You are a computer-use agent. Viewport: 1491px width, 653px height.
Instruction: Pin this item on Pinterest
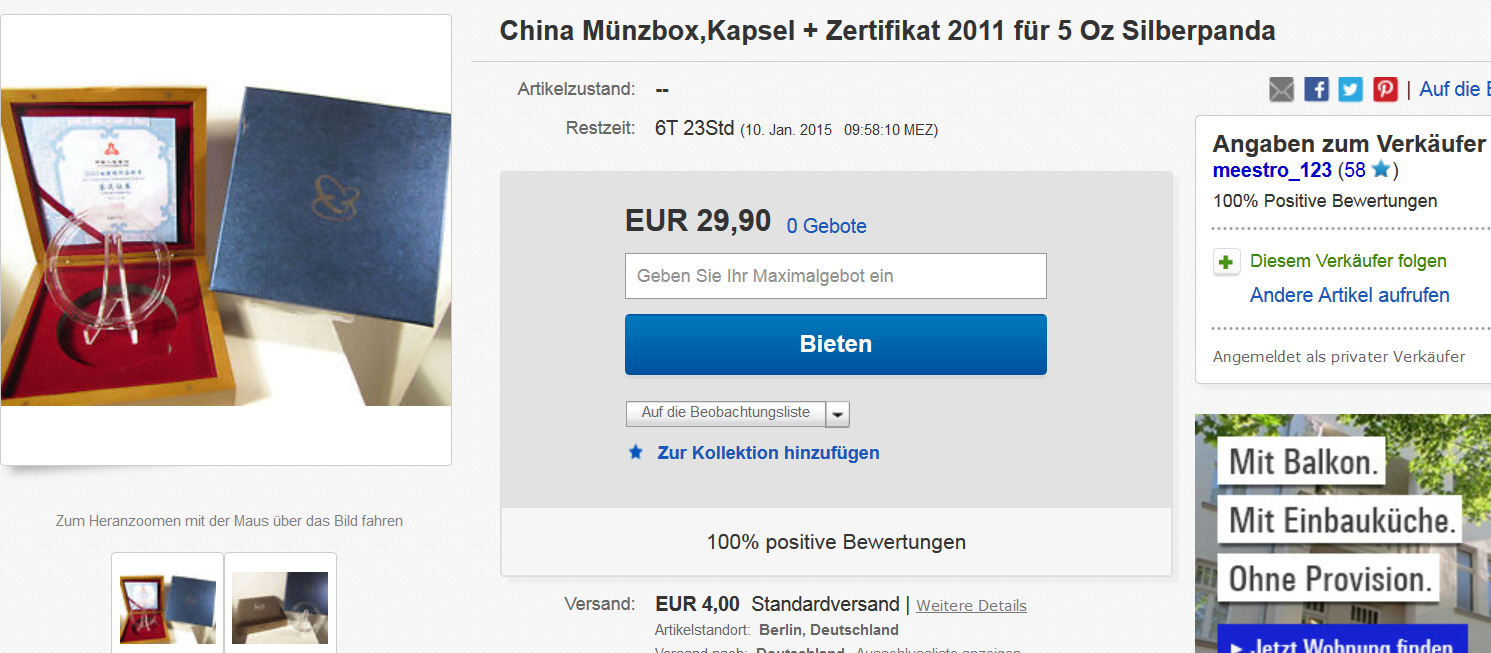(x=1385, y=89)
